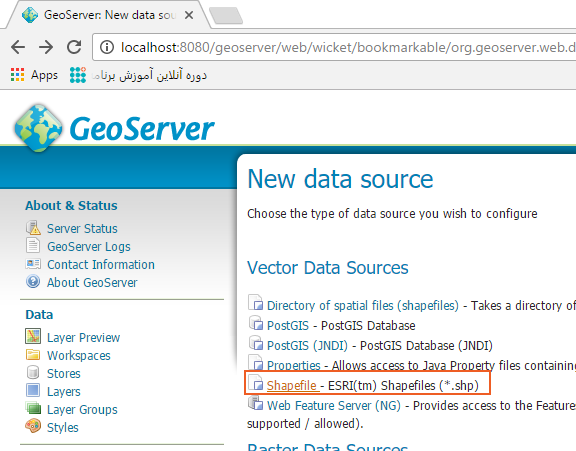Click the Workspaces folder icon
Screen dimensions: 576x451
coord(33,354)
